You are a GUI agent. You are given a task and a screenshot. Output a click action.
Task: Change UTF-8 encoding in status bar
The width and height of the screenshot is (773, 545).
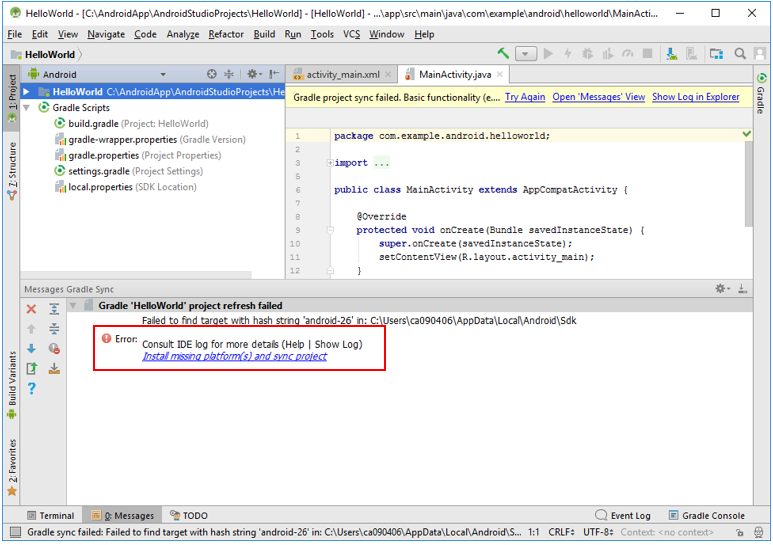pyautogui.click(x=598, y=532)
